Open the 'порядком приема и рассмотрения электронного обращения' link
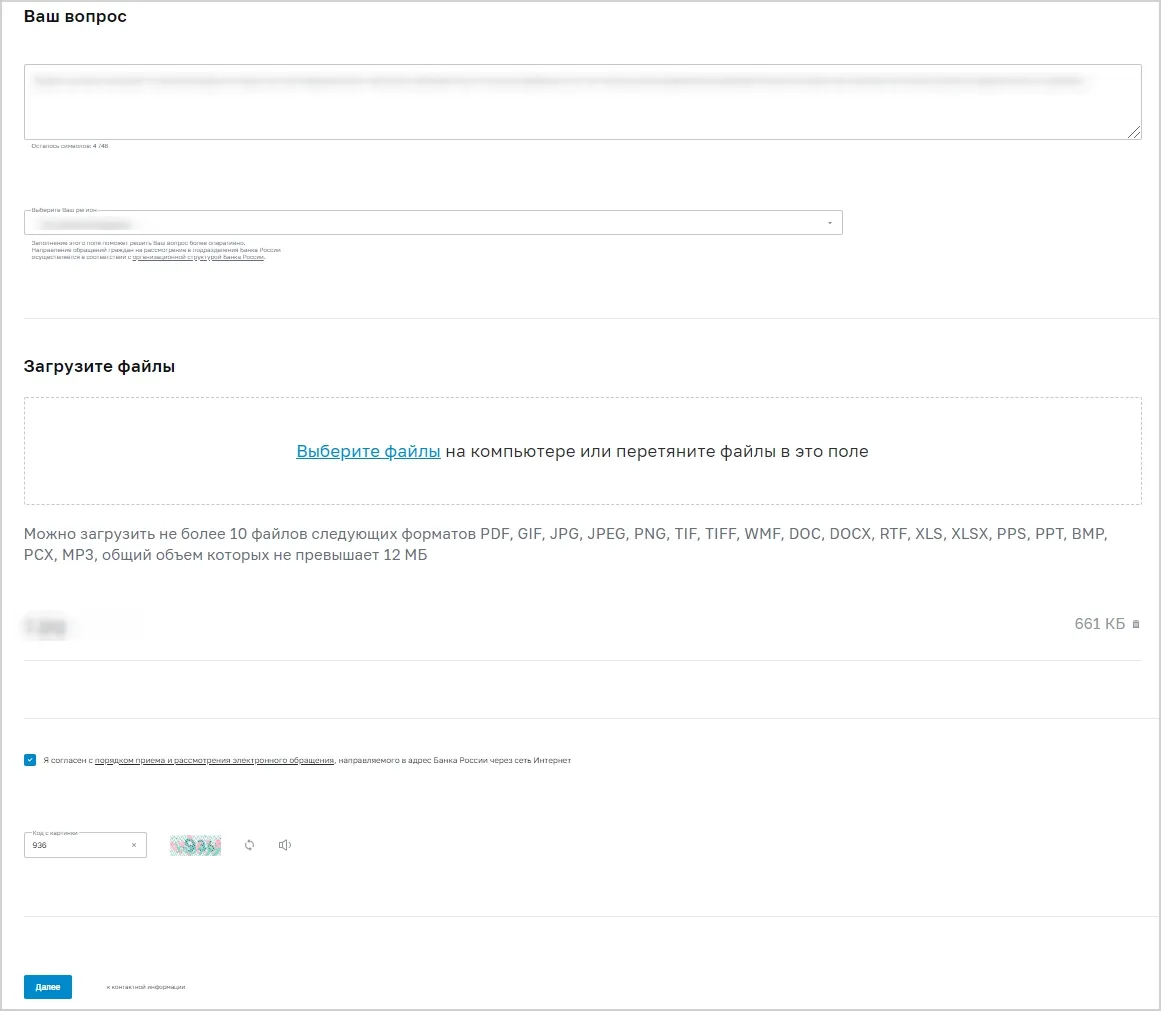 [x=214, y=761]
